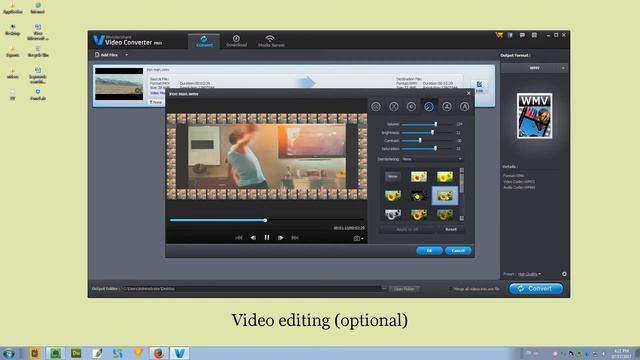Jump to next chapter in player
Viewport: 640px width, 360px height.
pos(295,238)
